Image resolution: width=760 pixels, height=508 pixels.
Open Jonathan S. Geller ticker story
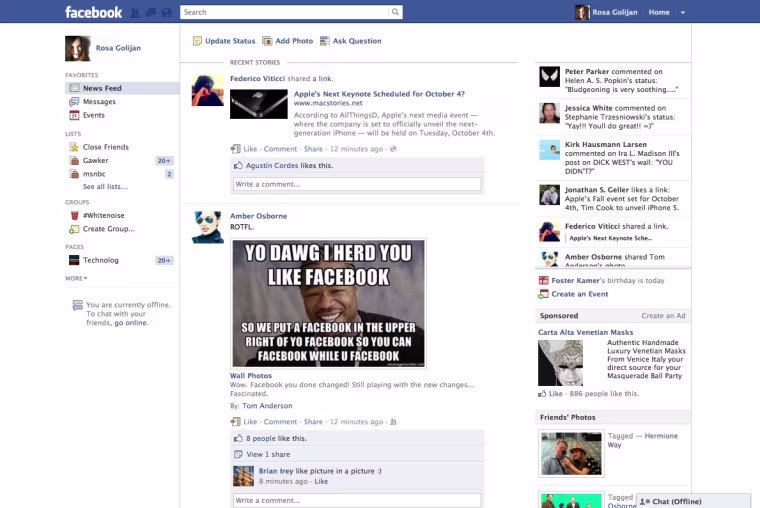(613, 199)
